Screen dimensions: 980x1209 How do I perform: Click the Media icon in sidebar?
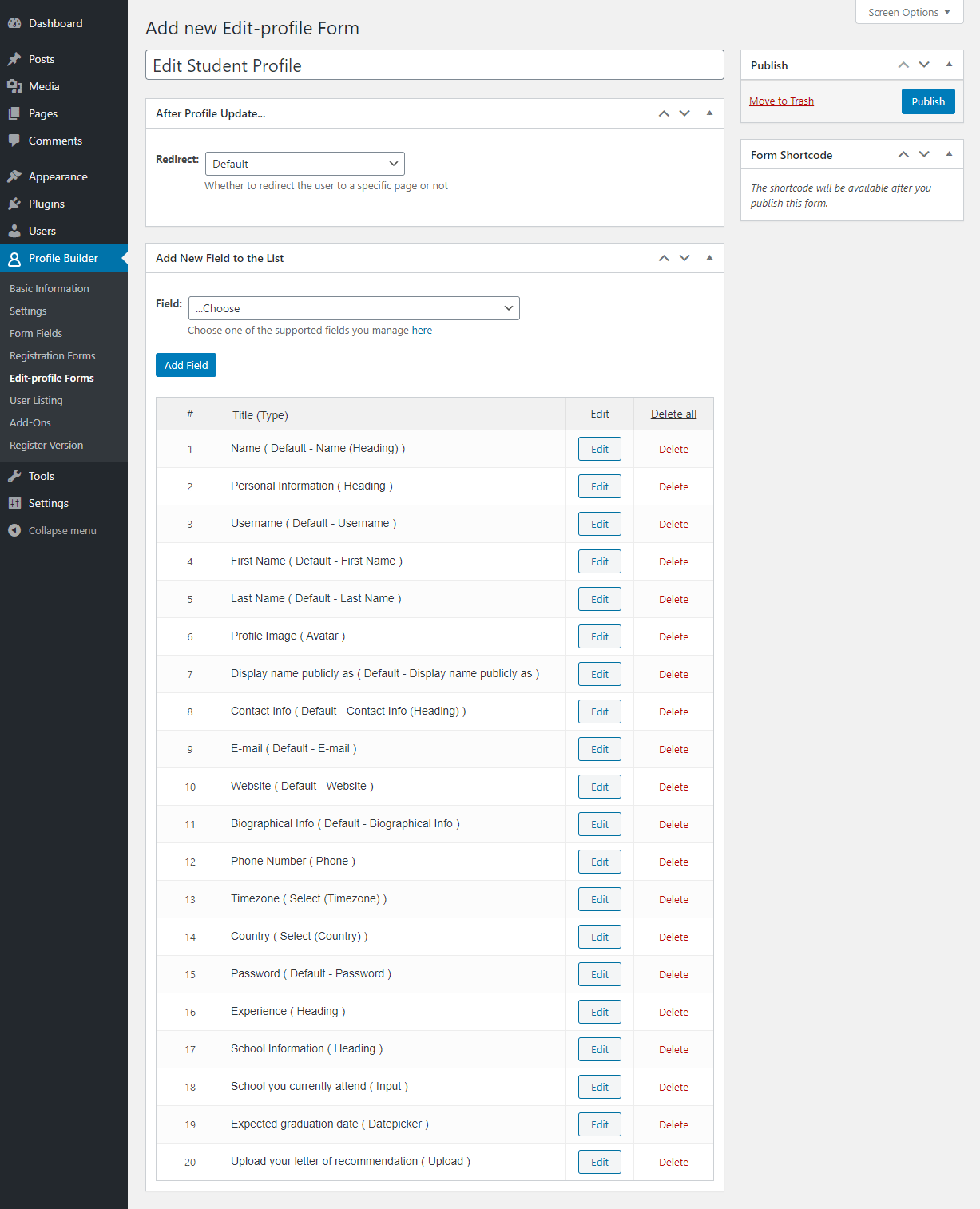14,86
